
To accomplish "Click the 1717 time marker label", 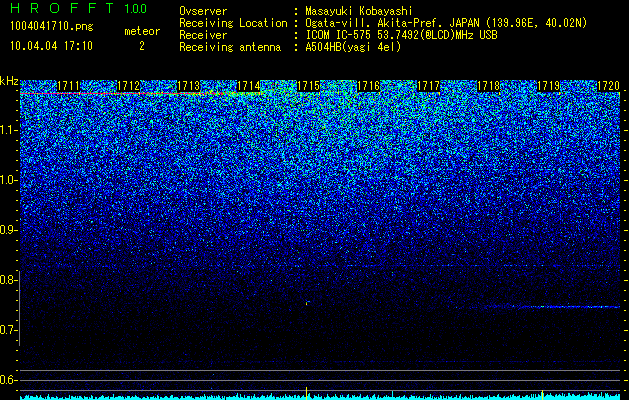I will 428,86.
